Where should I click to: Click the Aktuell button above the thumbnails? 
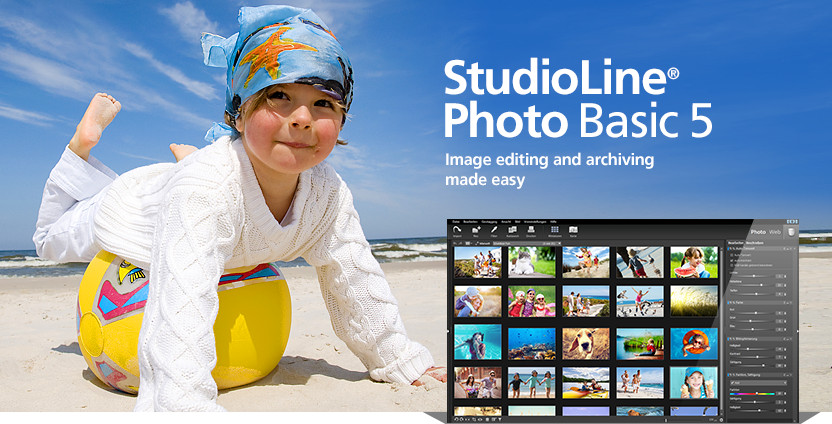(480, 244)
